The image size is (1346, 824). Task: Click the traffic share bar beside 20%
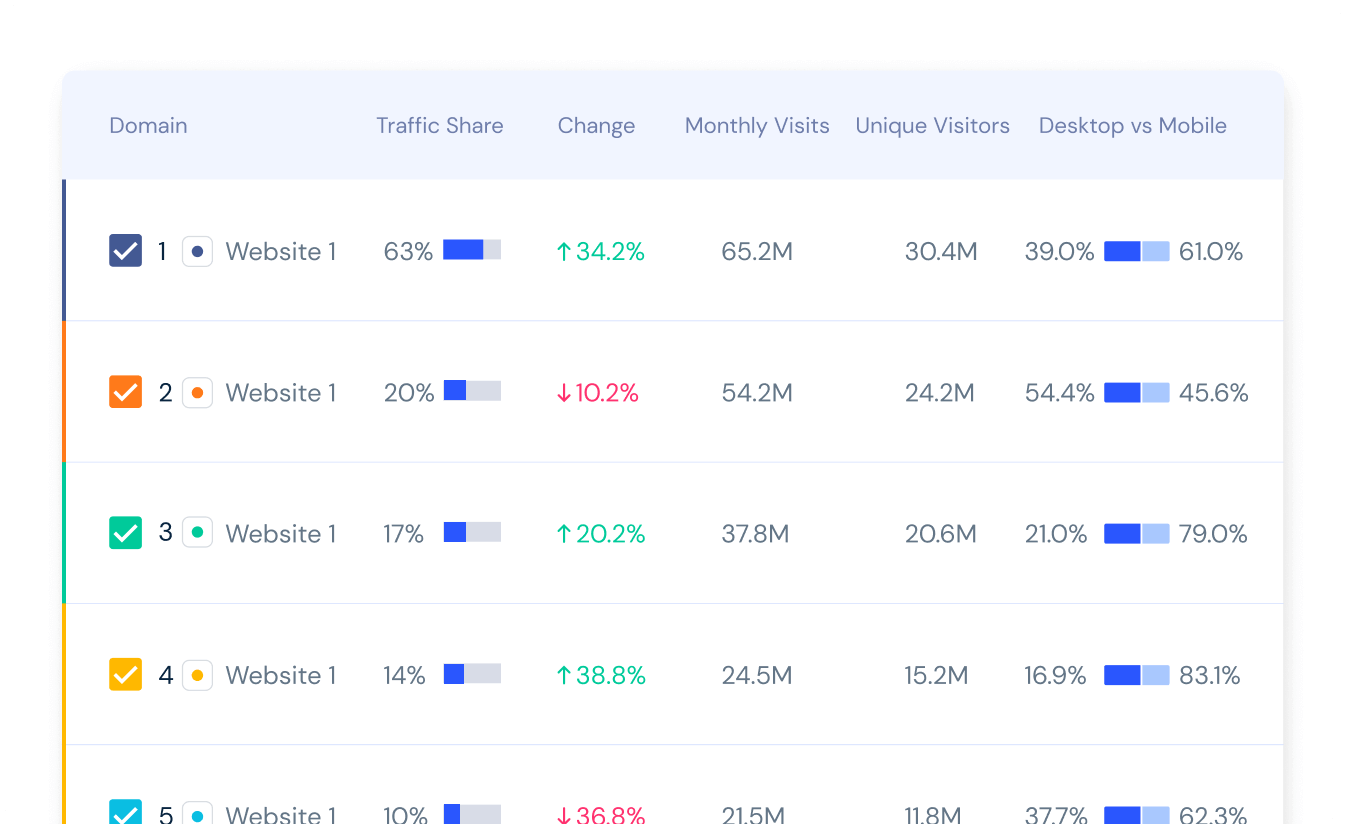tap(472, 391)
